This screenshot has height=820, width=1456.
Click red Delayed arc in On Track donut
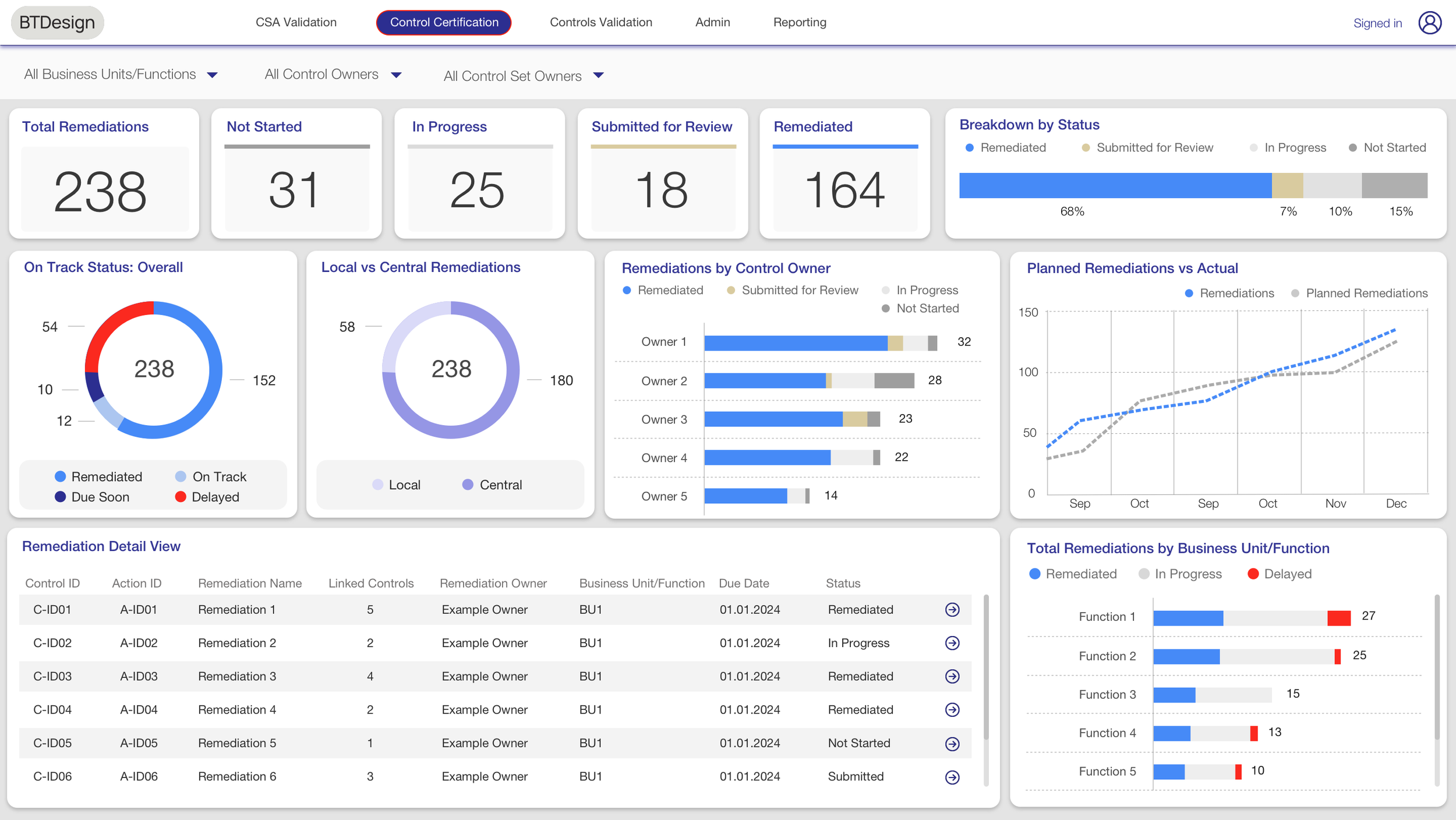(x=109, y=328)
